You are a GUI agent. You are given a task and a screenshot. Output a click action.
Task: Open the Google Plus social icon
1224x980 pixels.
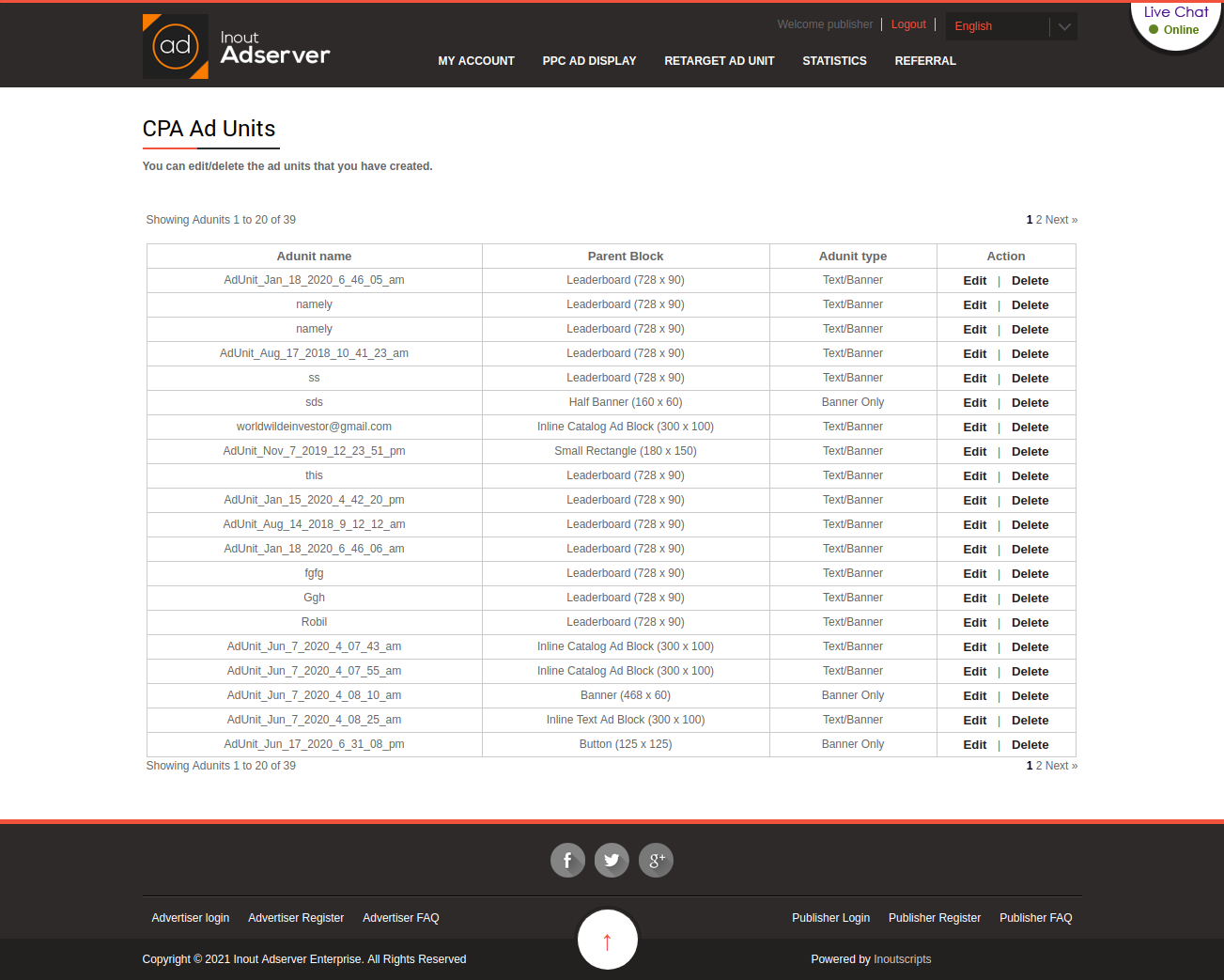tap(656, 860)
